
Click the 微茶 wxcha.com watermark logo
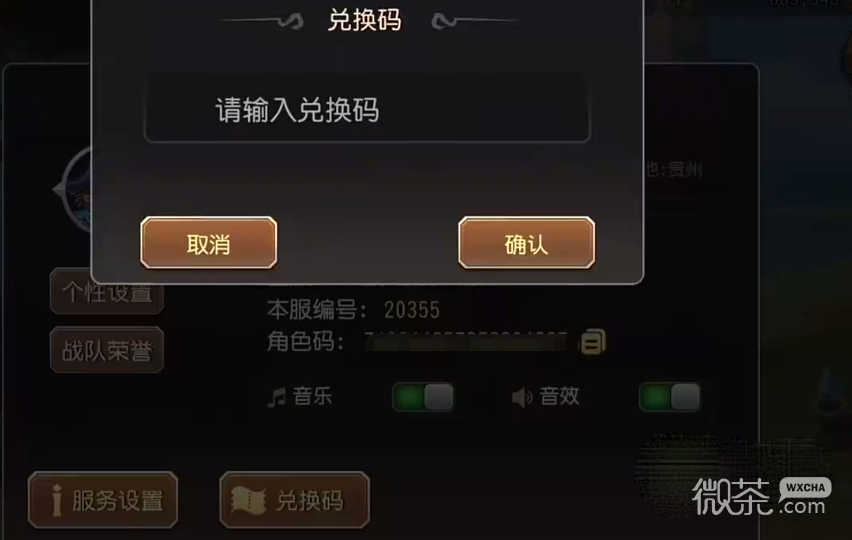(759, 496)
